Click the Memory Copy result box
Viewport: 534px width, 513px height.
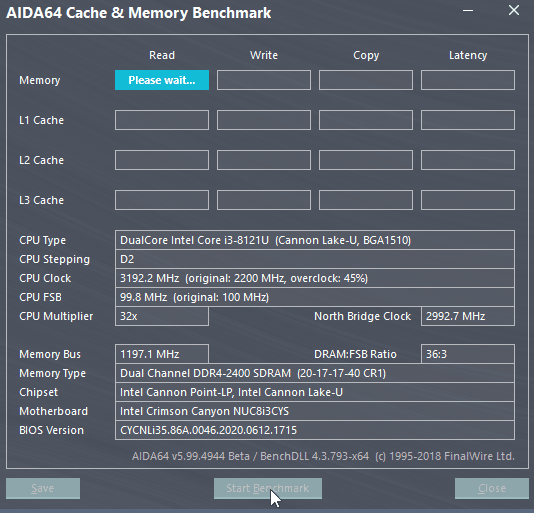[x=366, y=80]
